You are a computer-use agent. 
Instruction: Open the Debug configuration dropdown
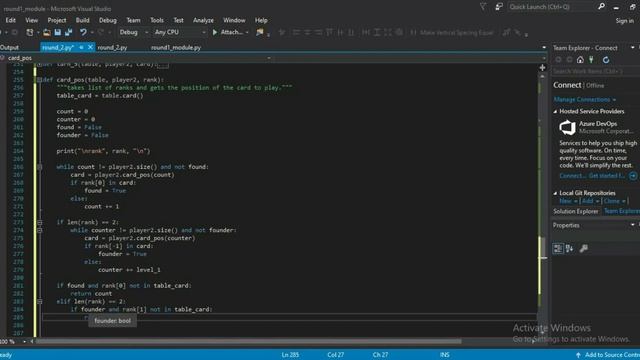[x=133, y=32]
